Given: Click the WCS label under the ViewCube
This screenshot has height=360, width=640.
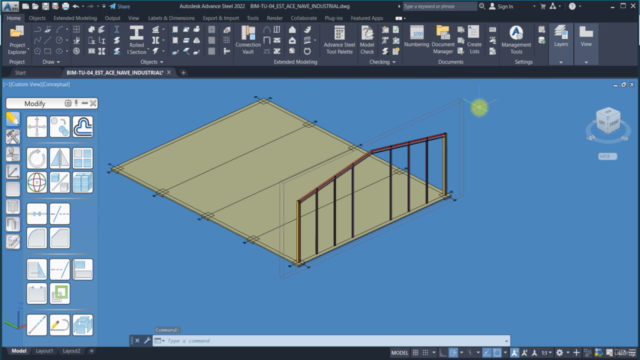Looking at the screenshot, I should 607,156.
